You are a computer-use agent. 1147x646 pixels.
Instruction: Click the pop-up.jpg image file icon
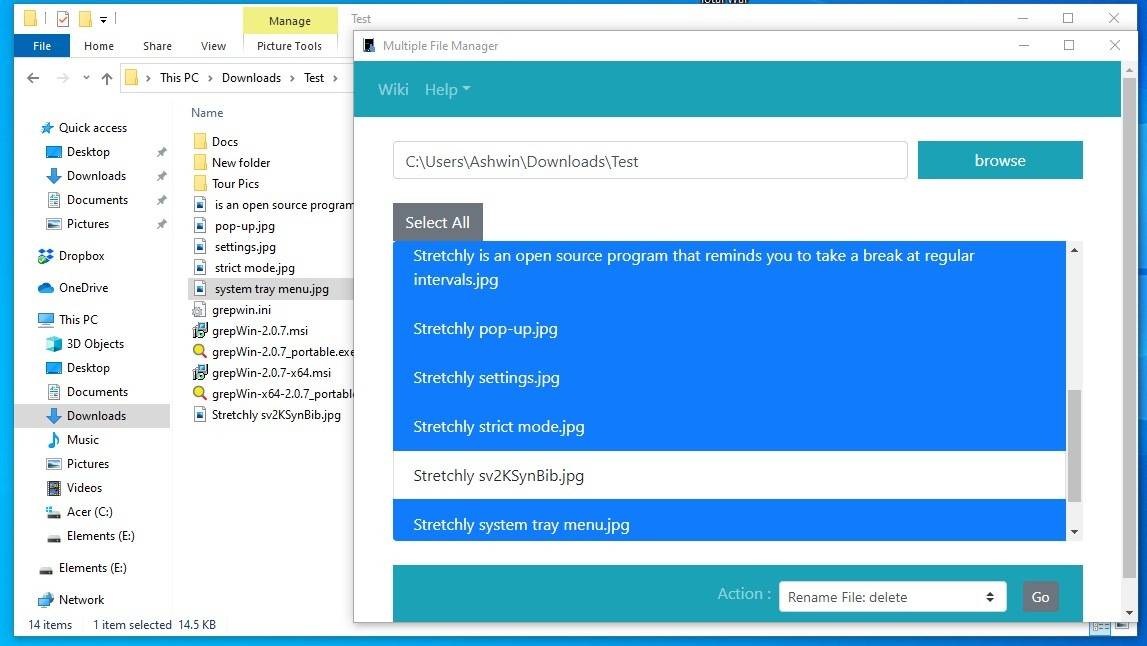pos(200,226)
